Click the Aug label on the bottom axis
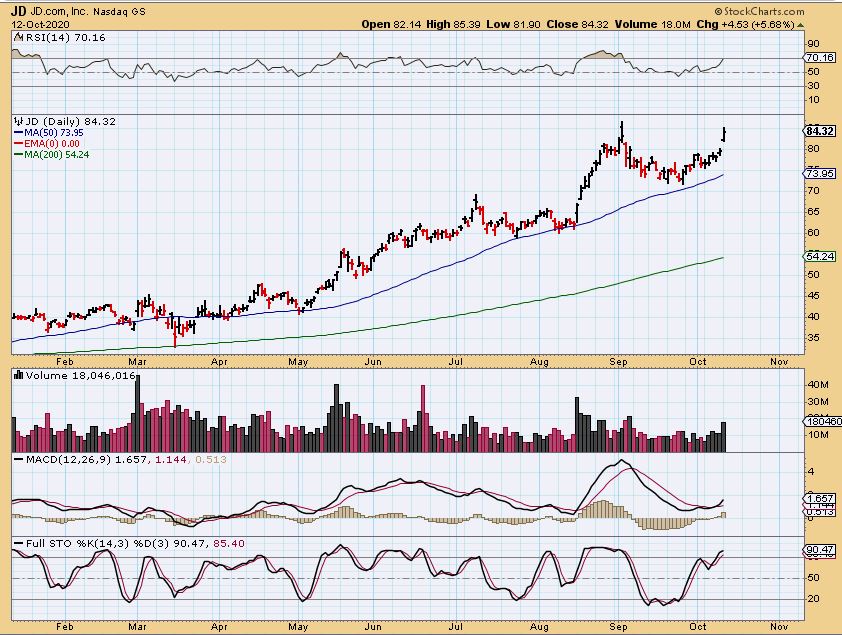 pyautogui.click(x=539, y=626)
